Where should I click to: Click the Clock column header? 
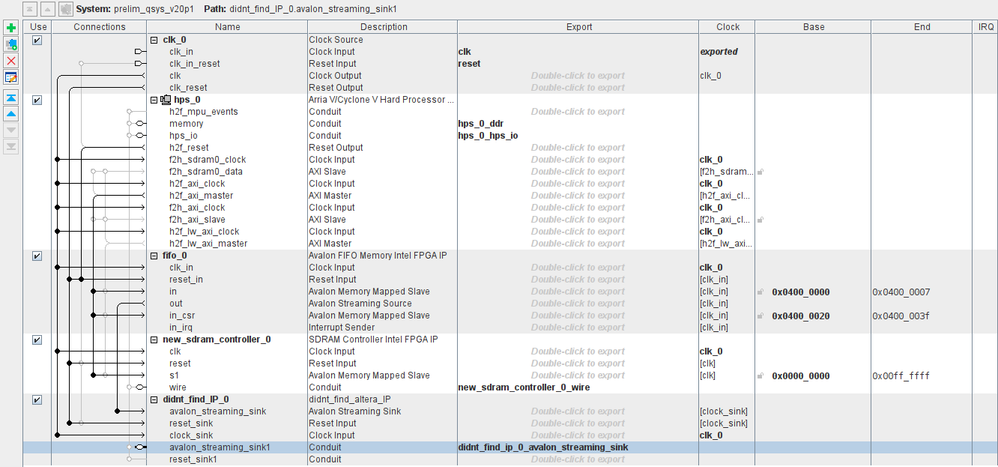pos(727,27)
